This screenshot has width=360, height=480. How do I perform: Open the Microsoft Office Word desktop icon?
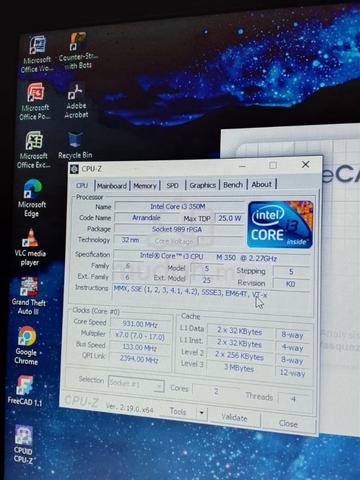tap(36, 55)
